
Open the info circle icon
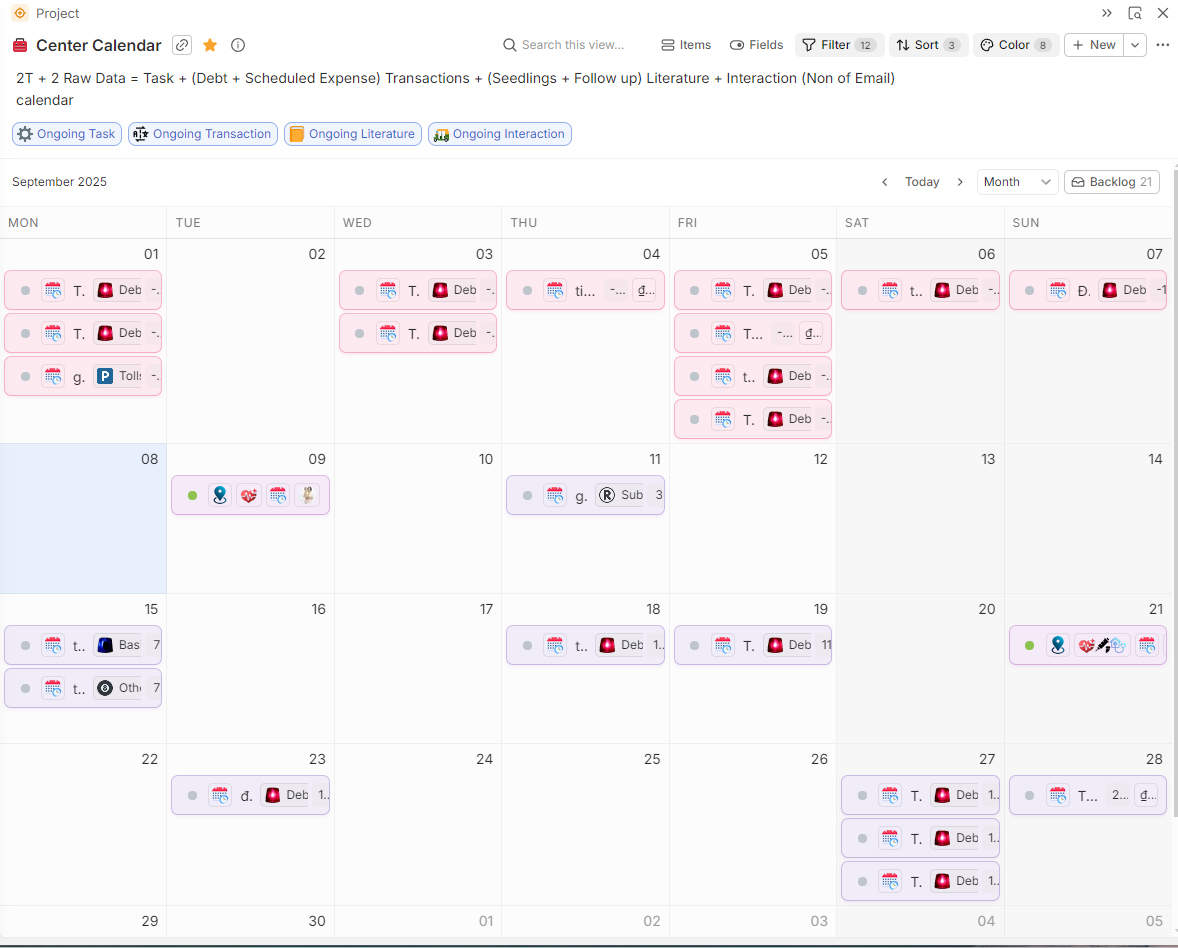[238, 45]
